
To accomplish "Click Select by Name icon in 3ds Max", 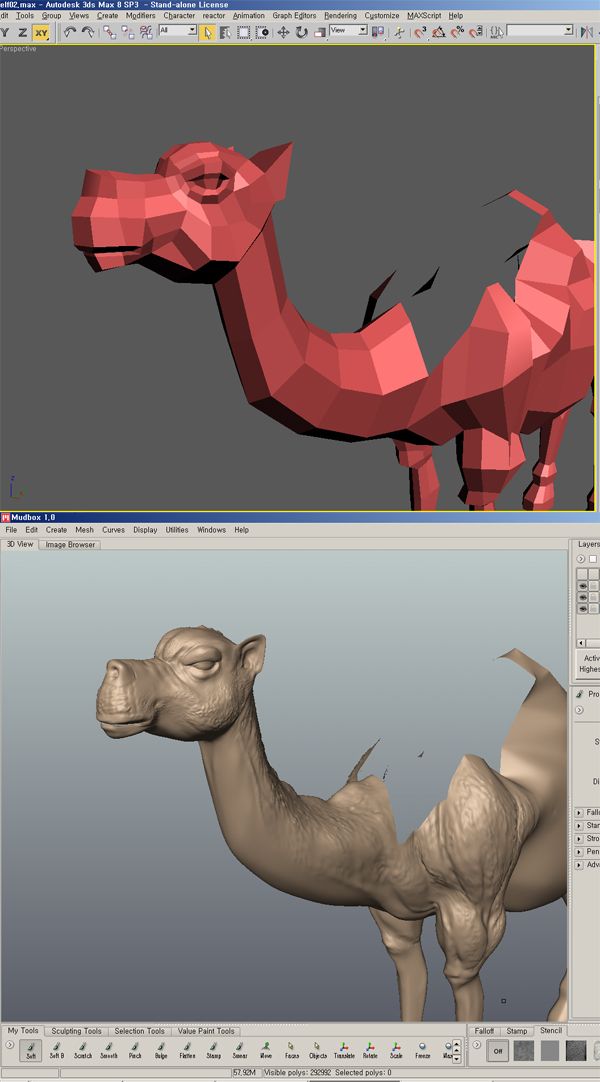I will (225, 32).
